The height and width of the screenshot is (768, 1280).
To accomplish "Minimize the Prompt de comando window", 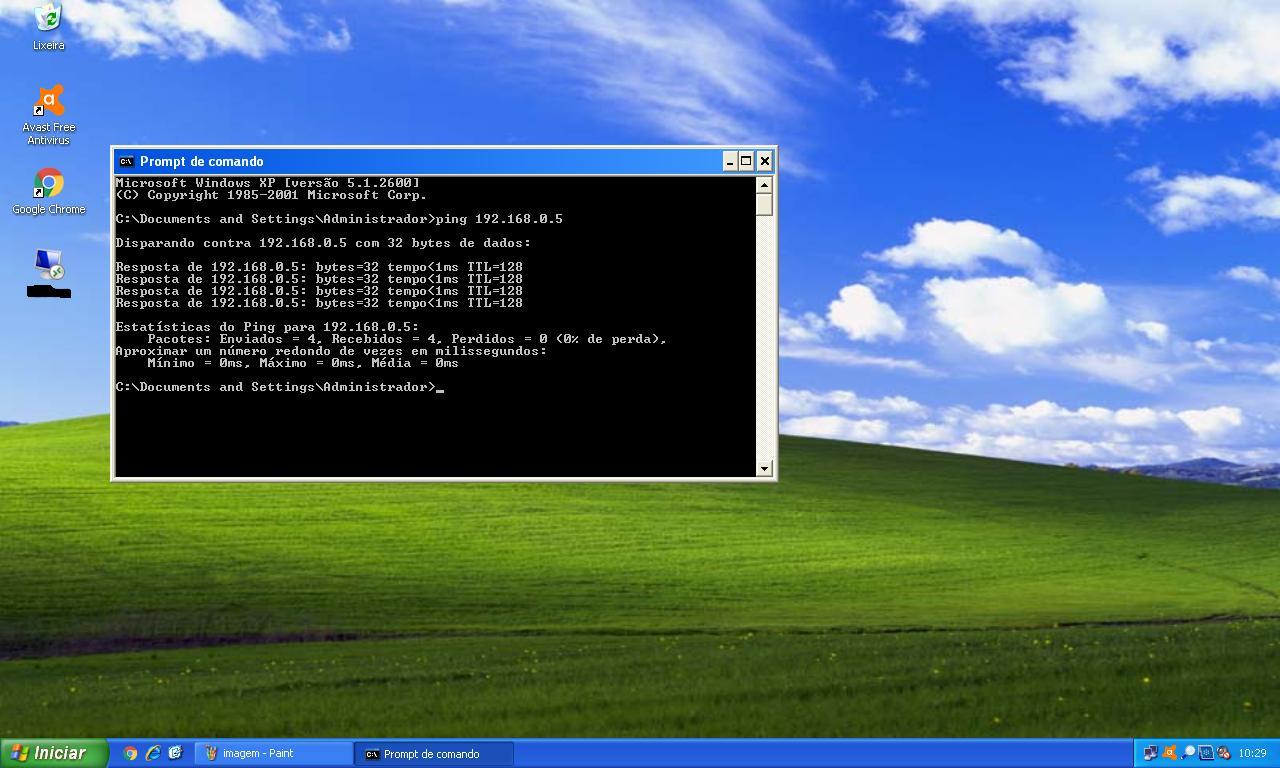I will pos(730,161).
